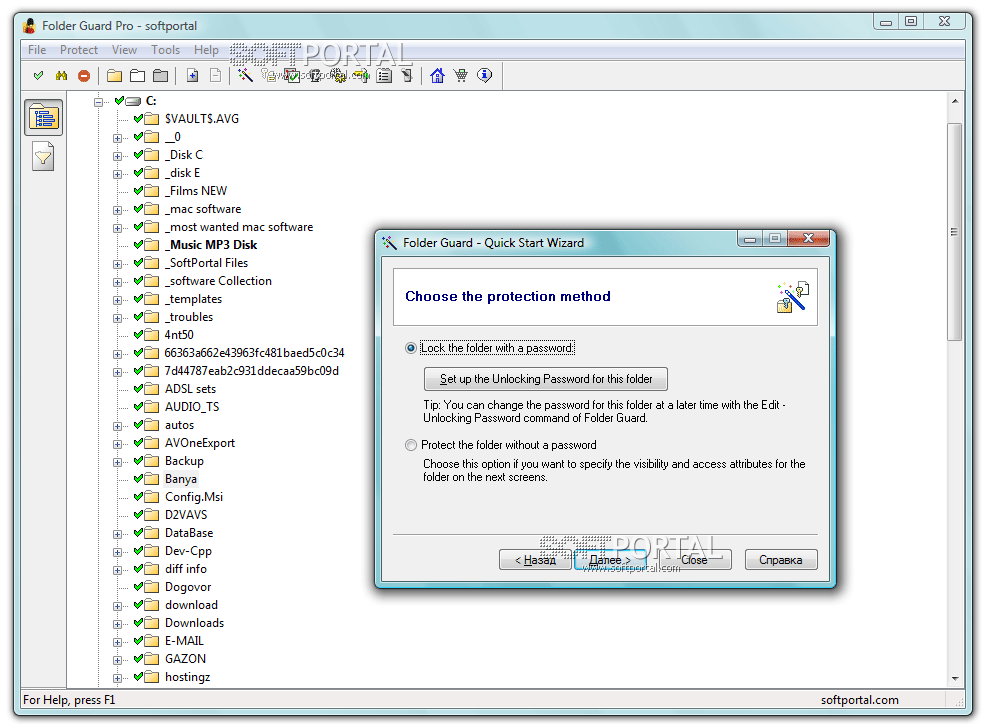Select the _Music MP3 Disk folder

(211, 245)
